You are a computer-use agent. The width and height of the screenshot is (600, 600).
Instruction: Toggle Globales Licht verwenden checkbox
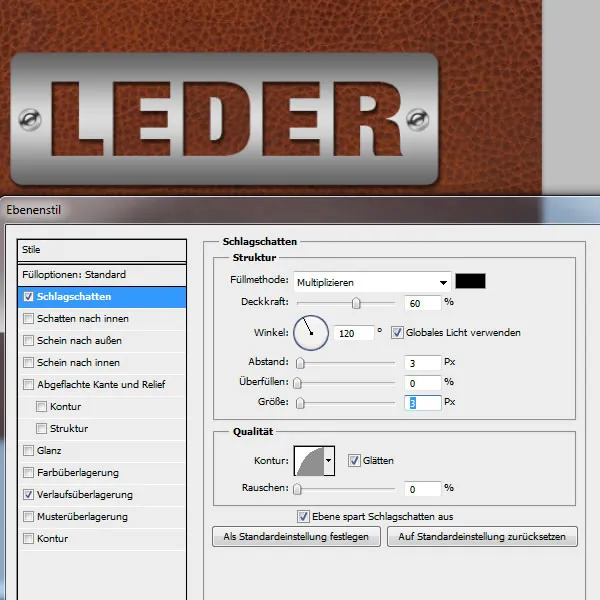[x=397, y=332]
